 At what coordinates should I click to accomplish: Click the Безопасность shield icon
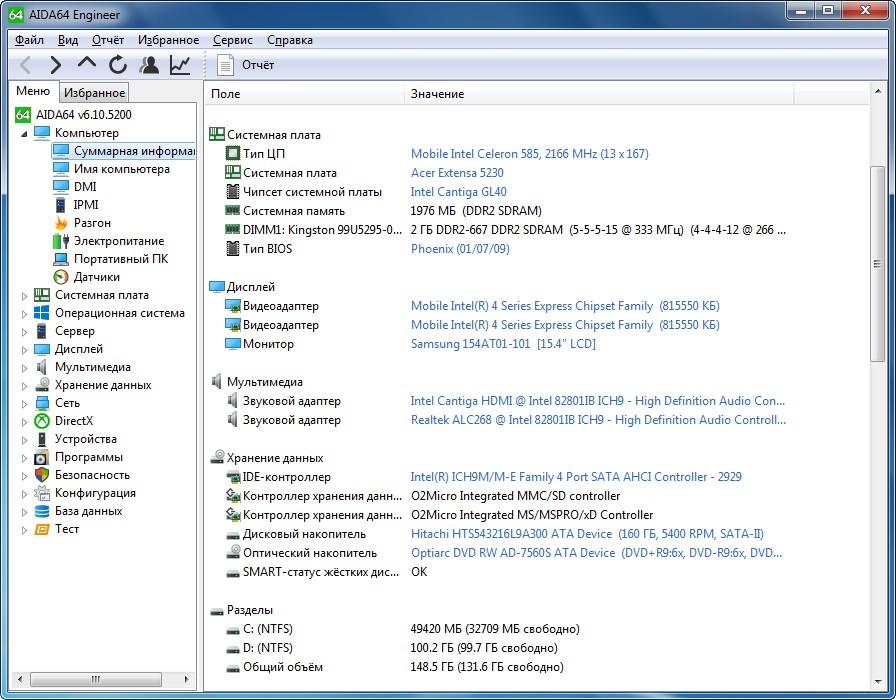42,475
